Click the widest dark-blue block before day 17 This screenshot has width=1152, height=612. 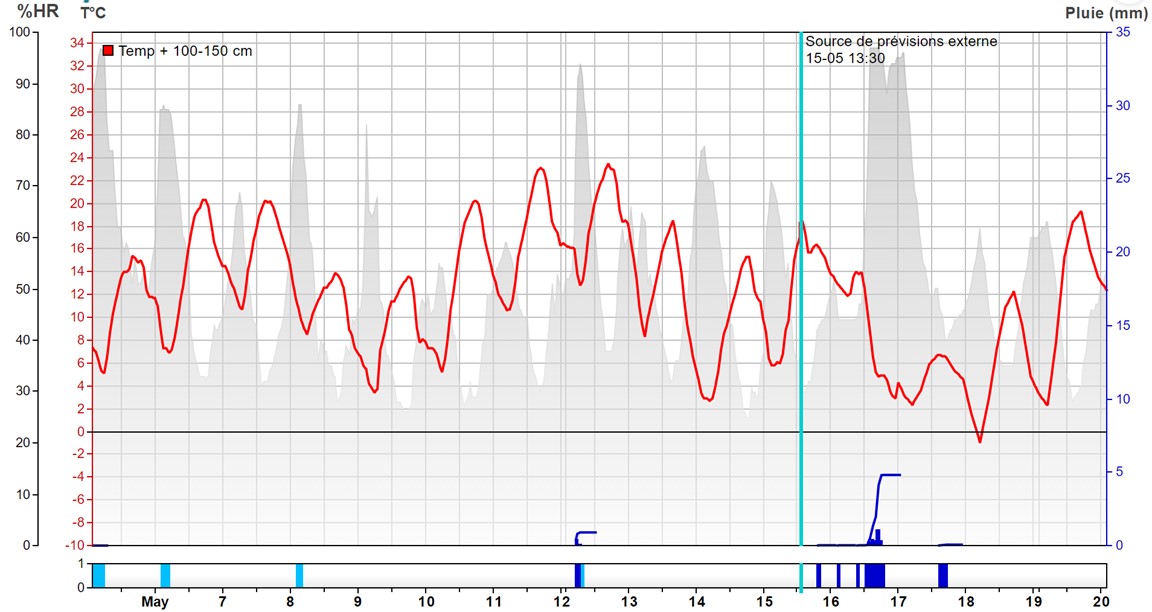click(875, 576)
